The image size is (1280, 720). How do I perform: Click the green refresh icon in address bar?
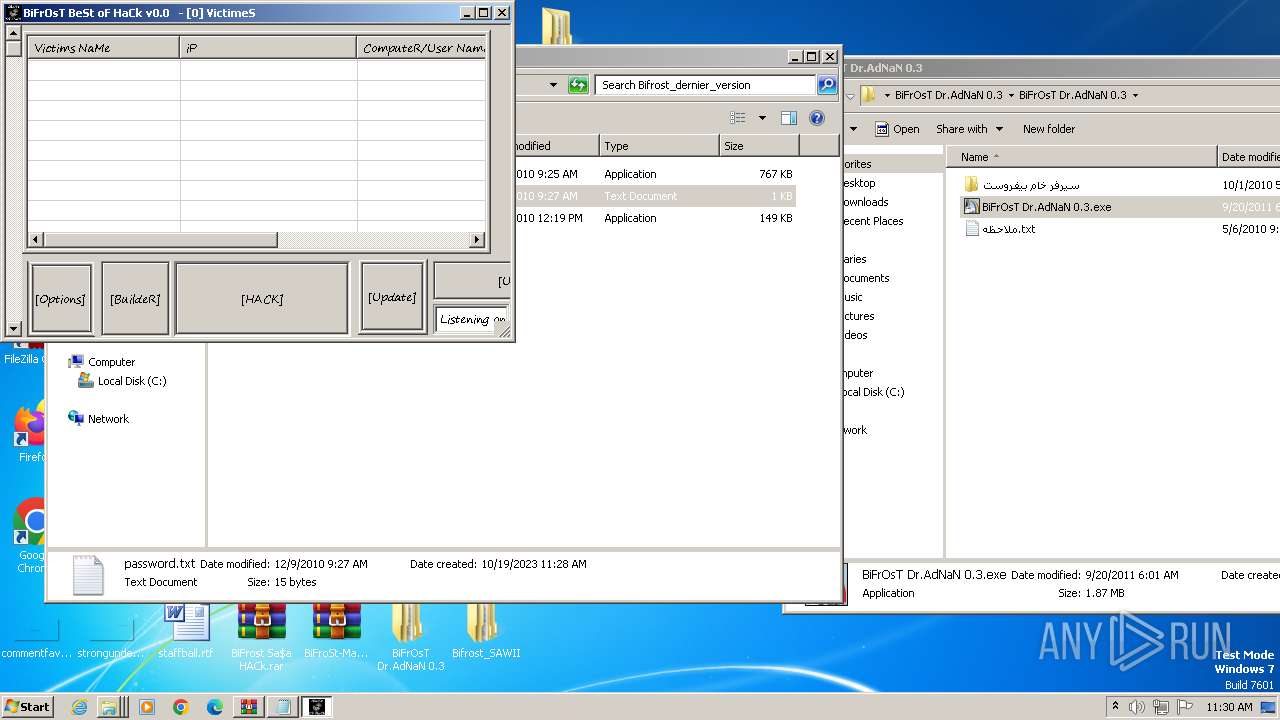coord(578,85)
